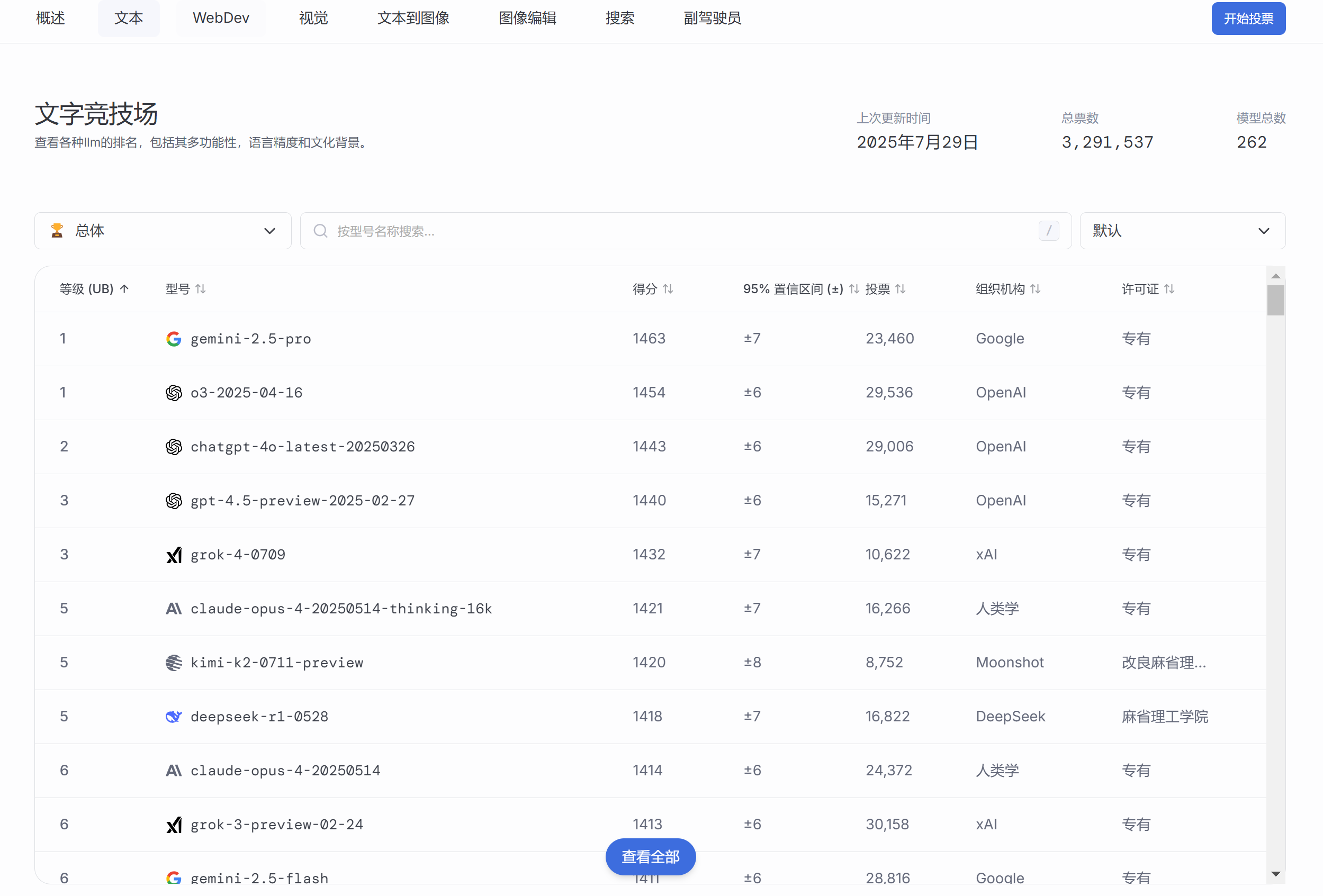1323x896 pixels.
Task: Click the OpenAI logo beside gpt-4.5-preview-2025-02-27
Action: click(x=174, y=501)
